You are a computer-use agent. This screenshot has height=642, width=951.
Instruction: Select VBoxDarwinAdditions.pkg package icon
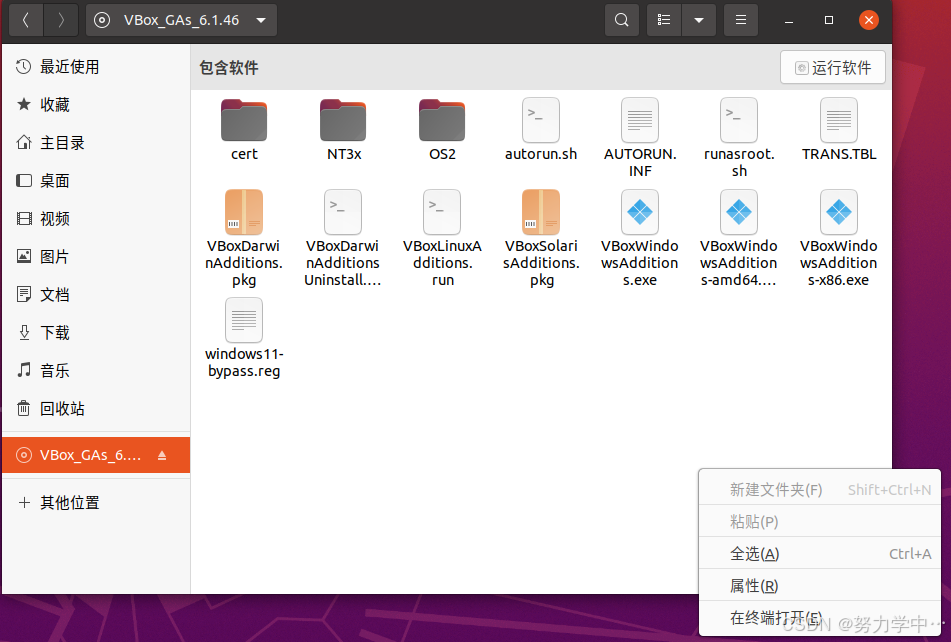244,212
